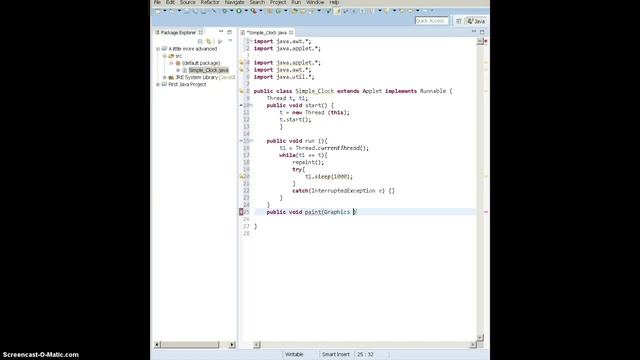
Task: Toggle Link with Editor in Package Explorer
Action: click(x=209, y=41)
